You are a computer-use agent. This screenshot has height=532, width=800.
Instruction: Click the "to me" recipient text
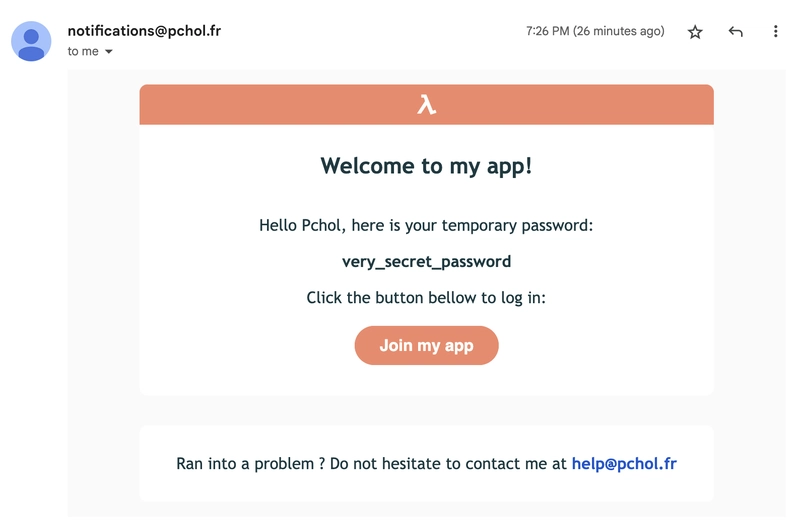click(x=83, y=52)
